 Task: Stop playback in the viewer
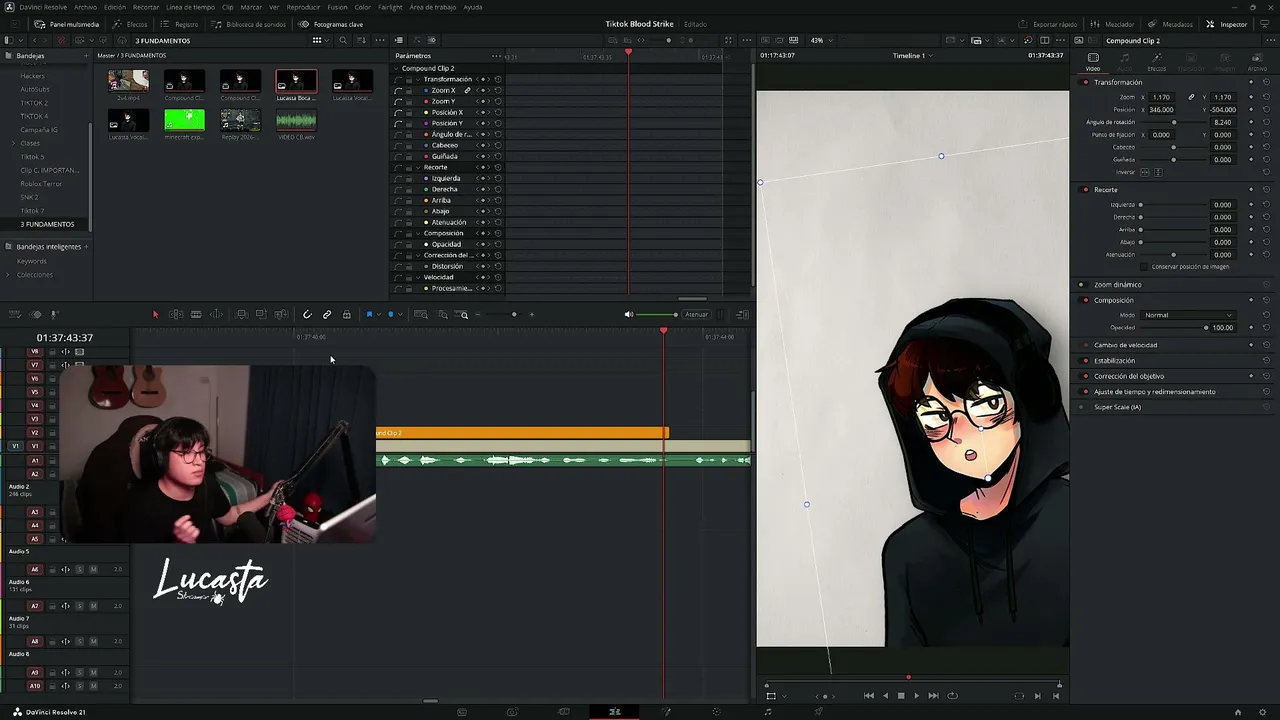click(901, 696)
